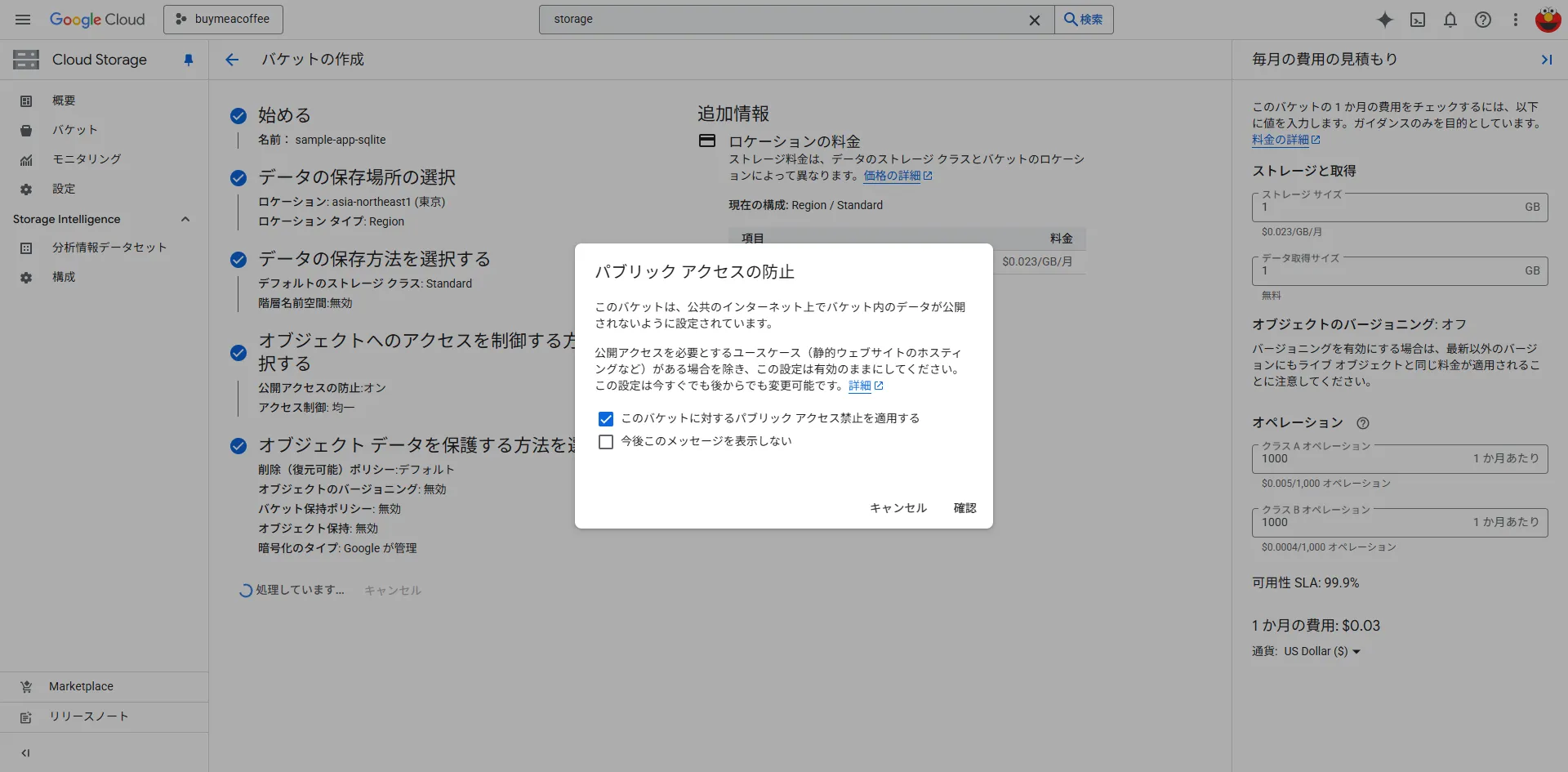Click the 概要 sidebar icon
This screenshot has height=772, width=1568.
click(x=26, y=101)
